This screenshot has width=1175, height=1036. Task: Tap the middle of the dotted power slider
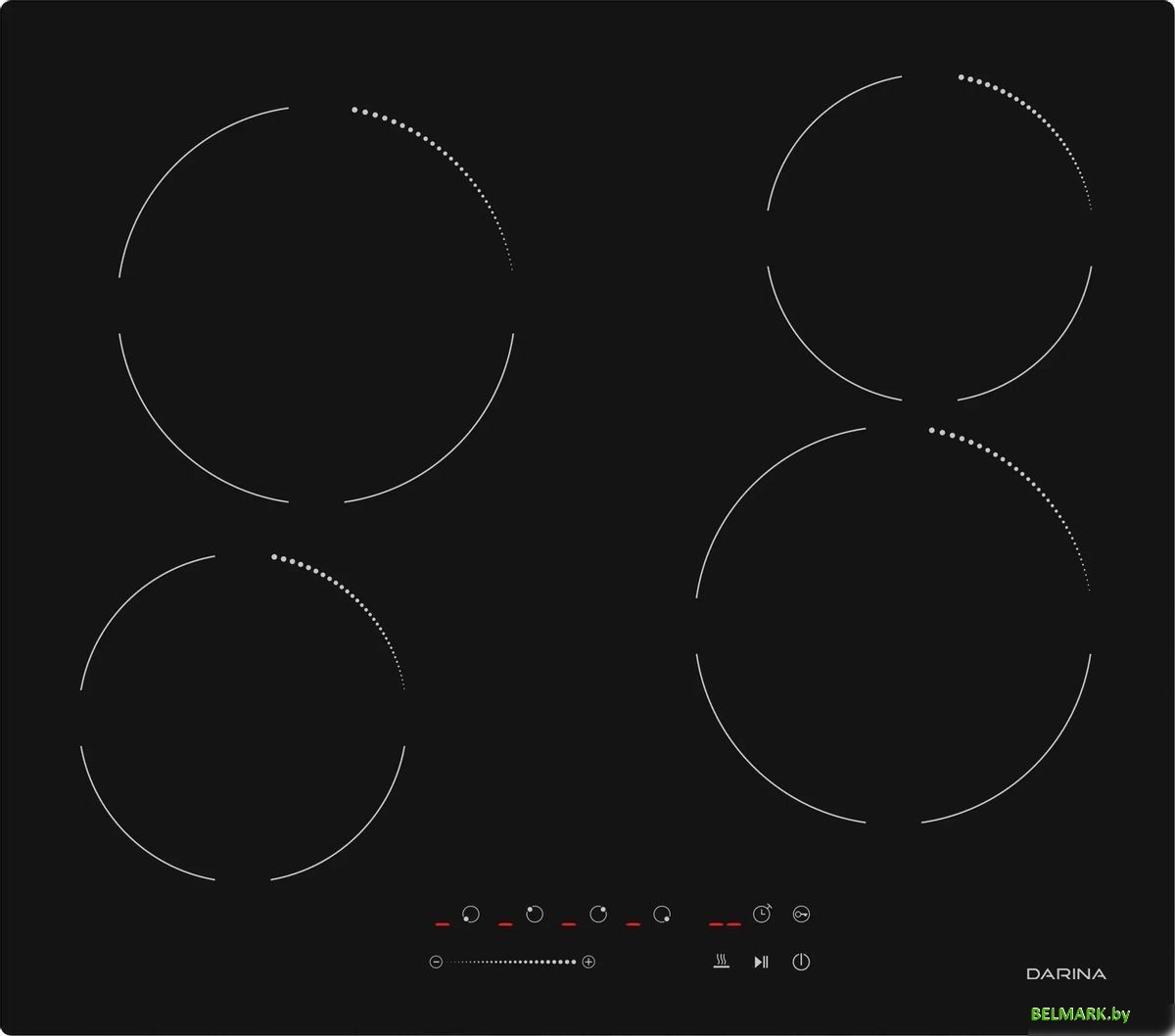pos(512,962)
